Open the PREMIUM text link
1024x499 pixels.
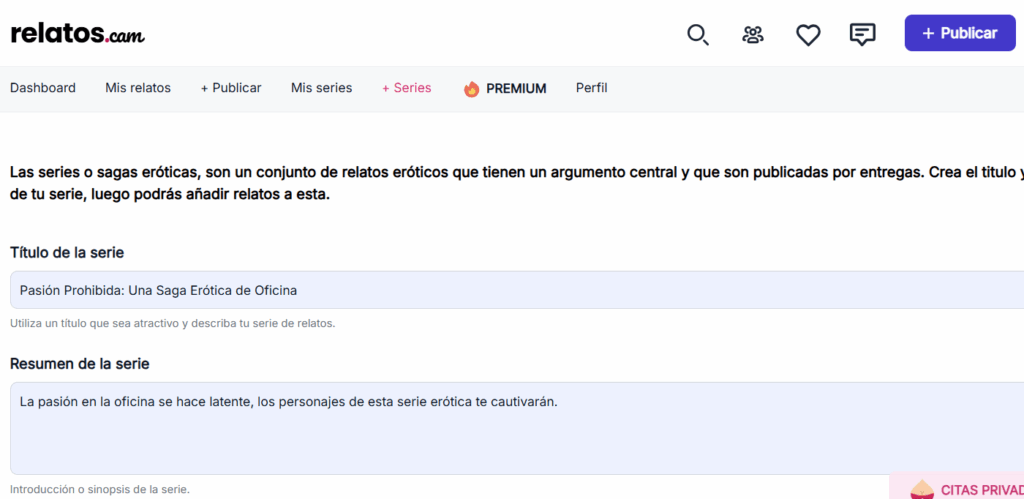(x=516, y=89)
